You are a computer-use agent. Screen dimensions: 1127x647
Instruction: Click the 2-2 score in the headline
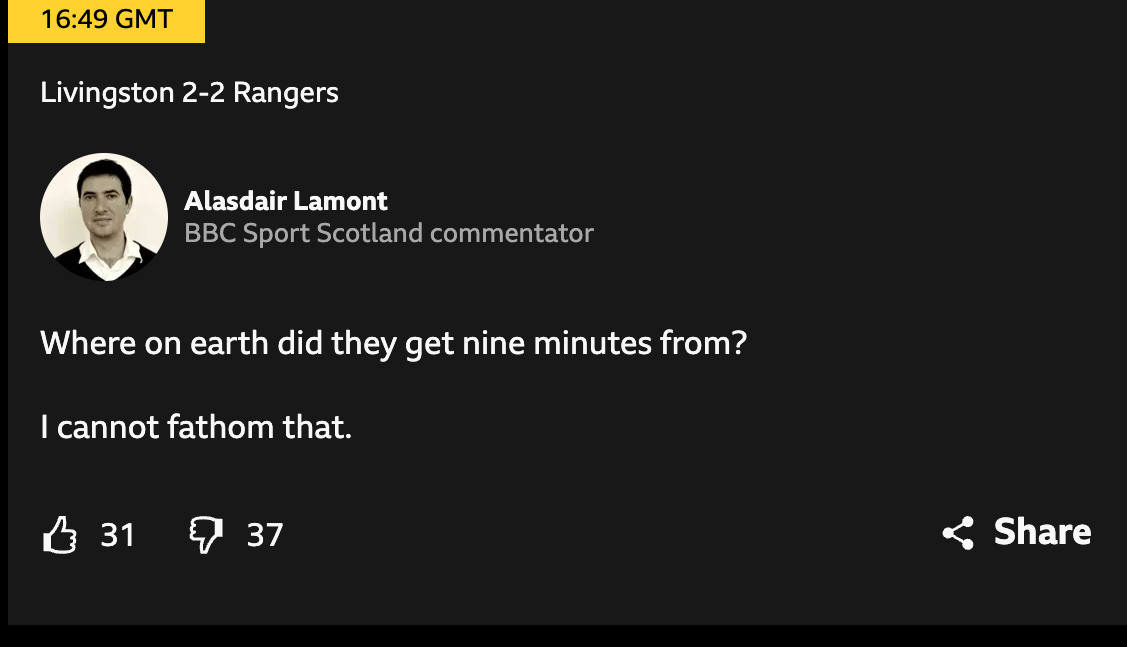coord(203,93)
